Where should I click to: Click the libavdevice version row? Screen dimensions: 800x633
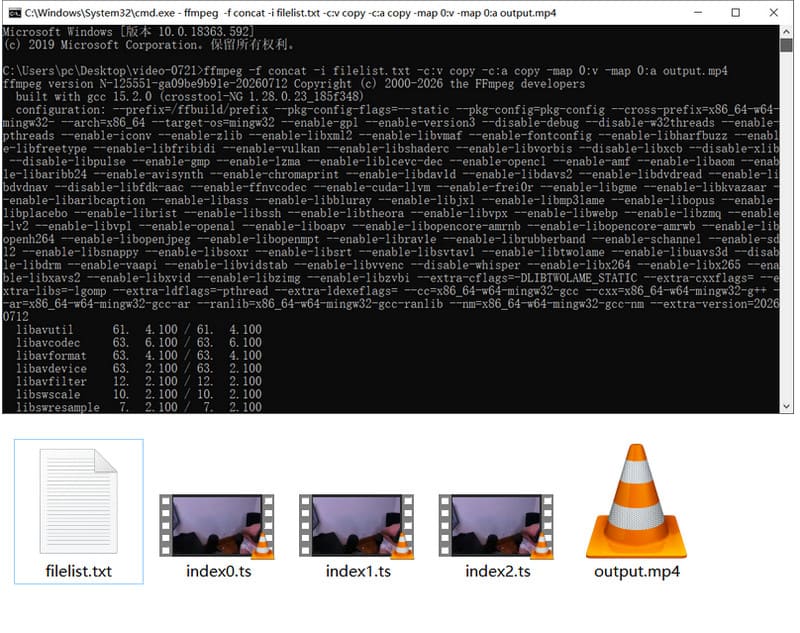click(139, 368)
